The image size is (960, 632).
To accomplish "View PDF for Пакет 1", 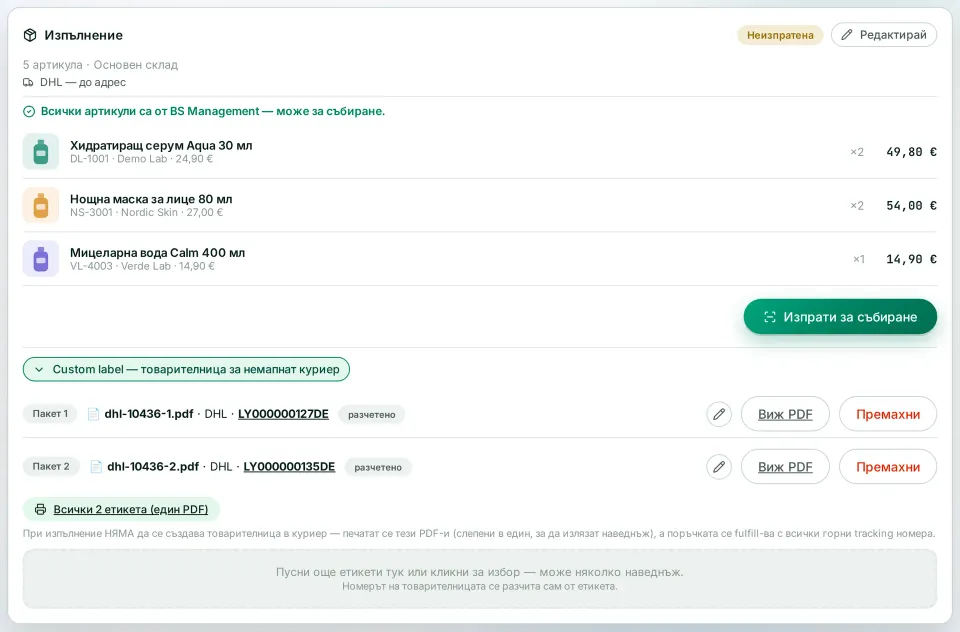I will (785, 414).
